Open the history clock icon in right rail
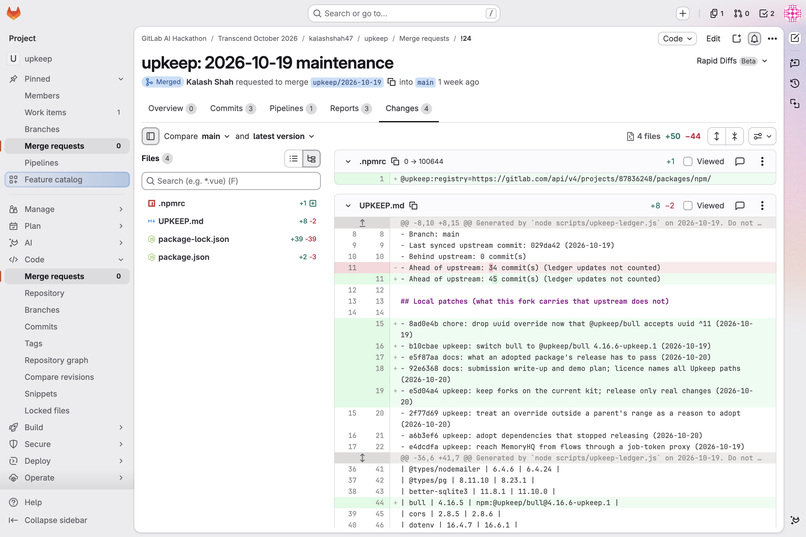The height and width of the screenshot is (537, 806). [x=795, y=83]
